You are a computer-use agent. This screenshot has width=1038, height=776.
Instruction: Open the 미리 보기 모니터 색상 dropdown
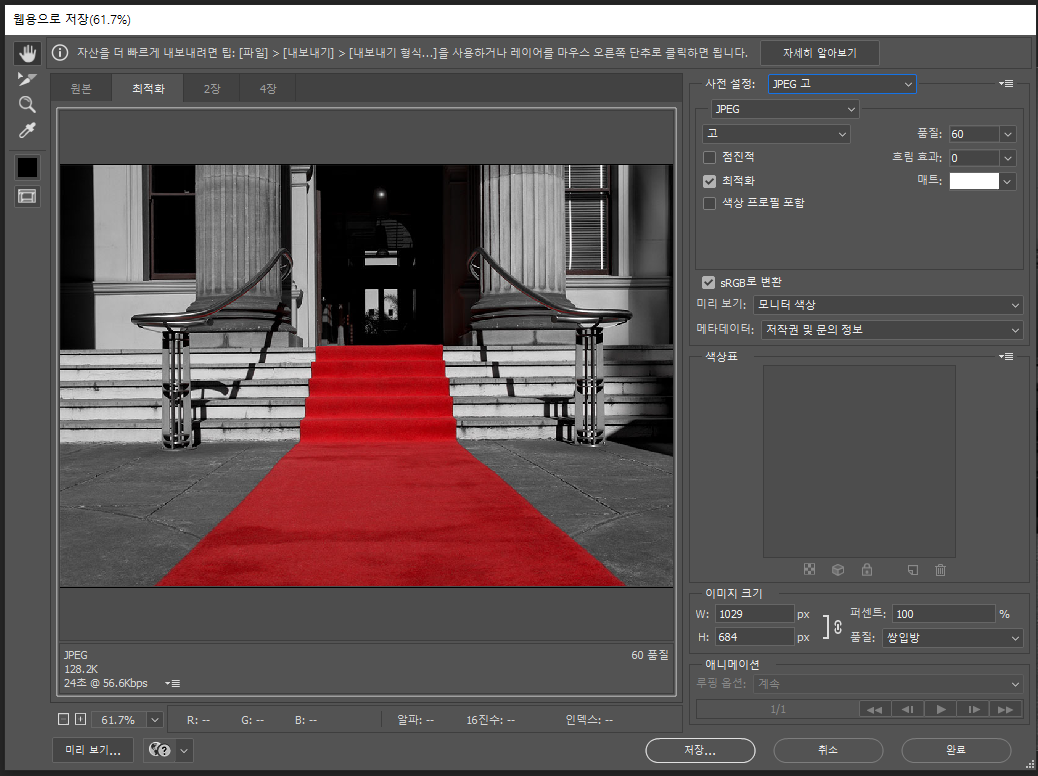click(x=887, y=304)
